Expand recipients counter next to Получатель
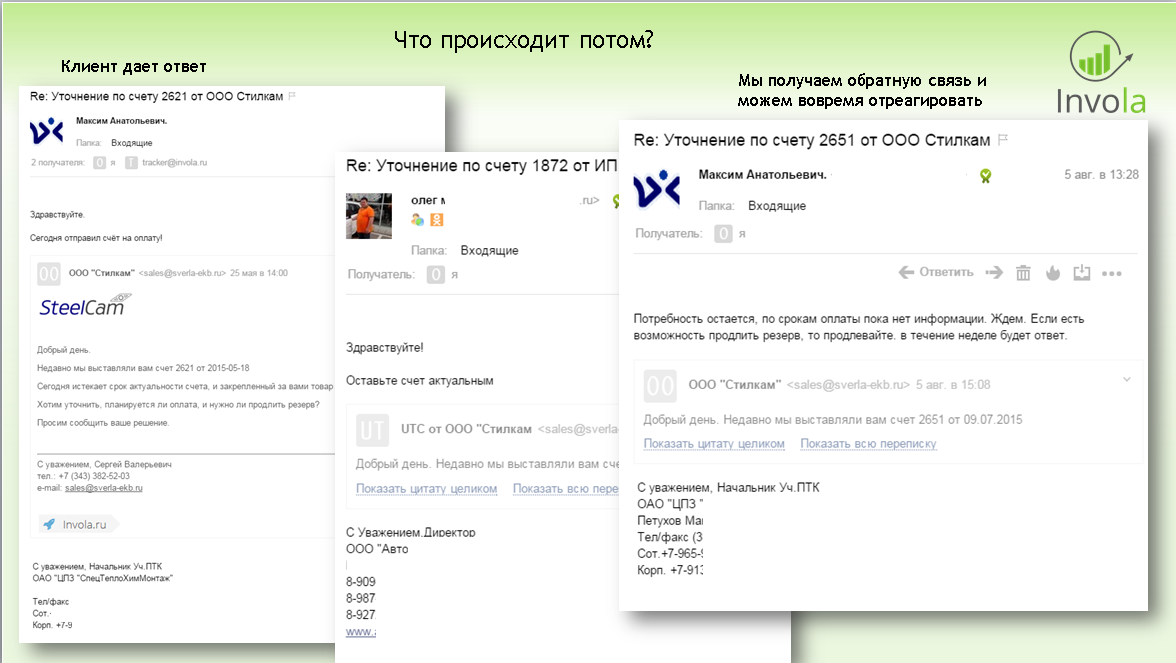Image resolution: width=1176 pixels, height=663 pixels. pyautogui.click(x=723, y=232)
